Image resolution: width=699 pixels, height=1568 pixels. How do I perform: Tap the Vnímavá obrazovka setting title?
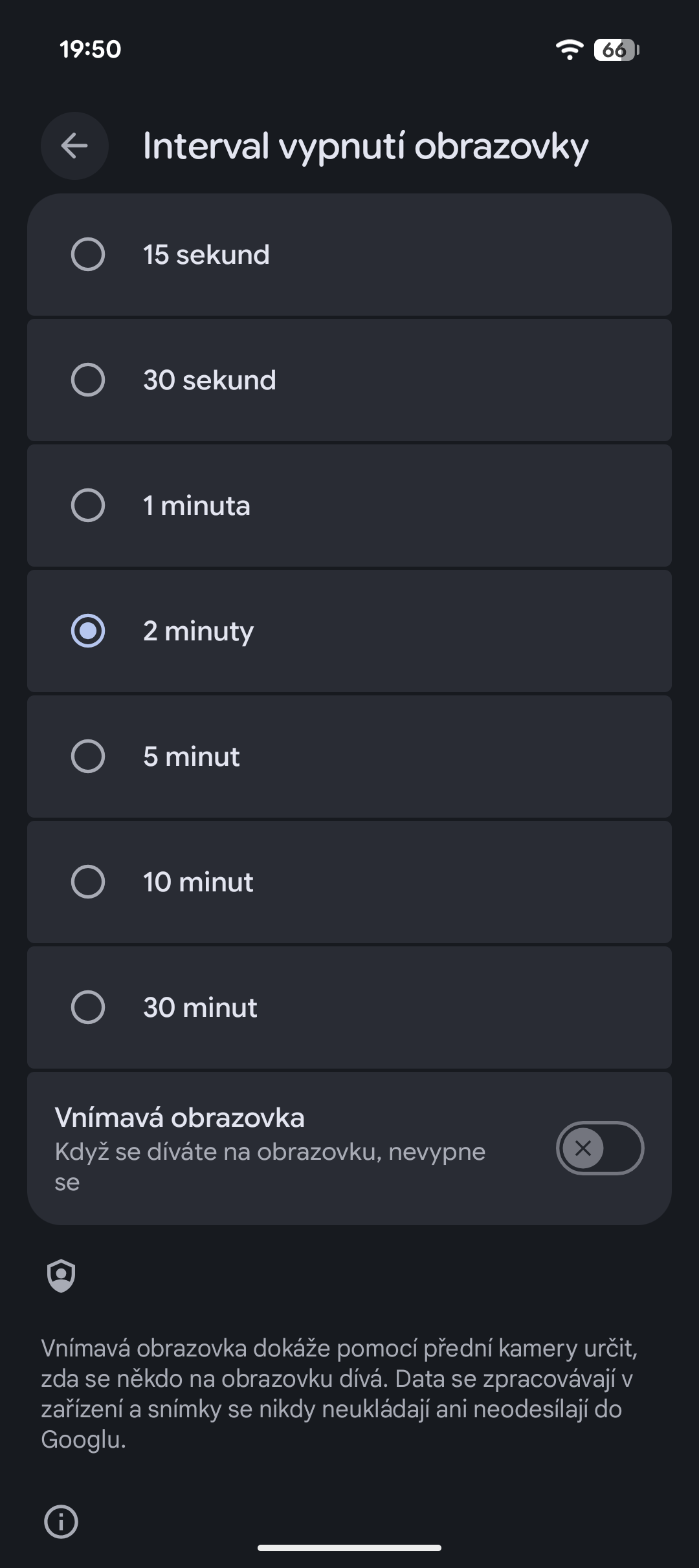[x=180, y=1118]
